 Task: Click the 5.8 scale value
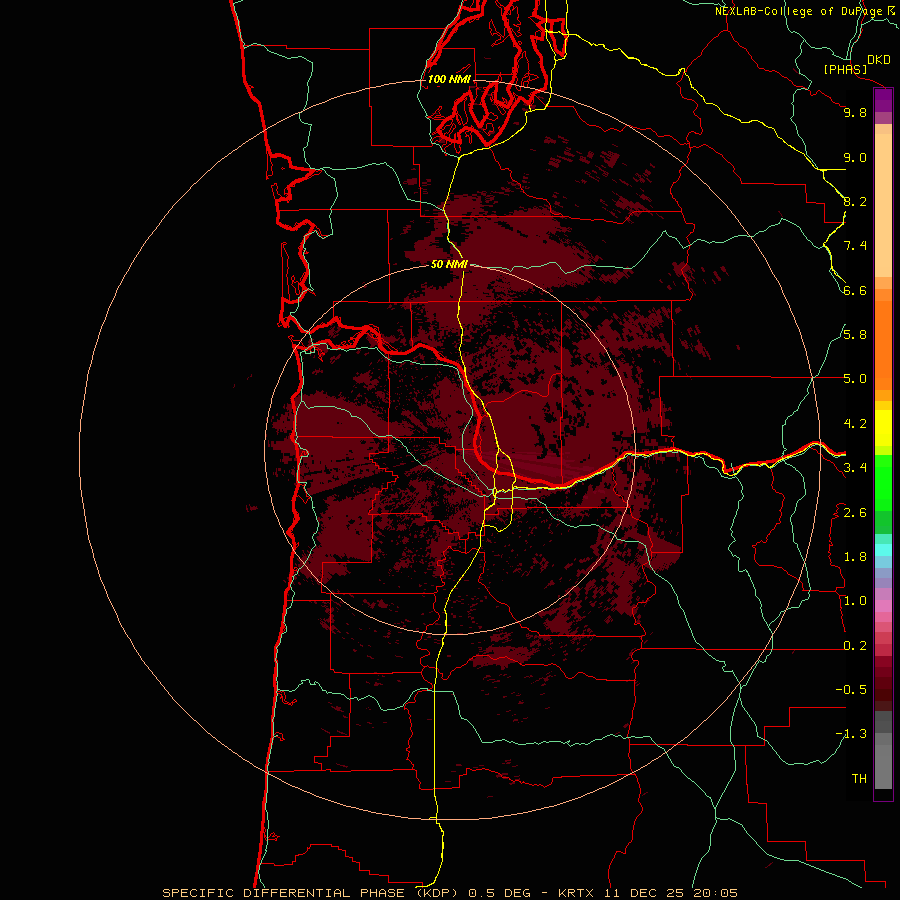coord(855,335)
